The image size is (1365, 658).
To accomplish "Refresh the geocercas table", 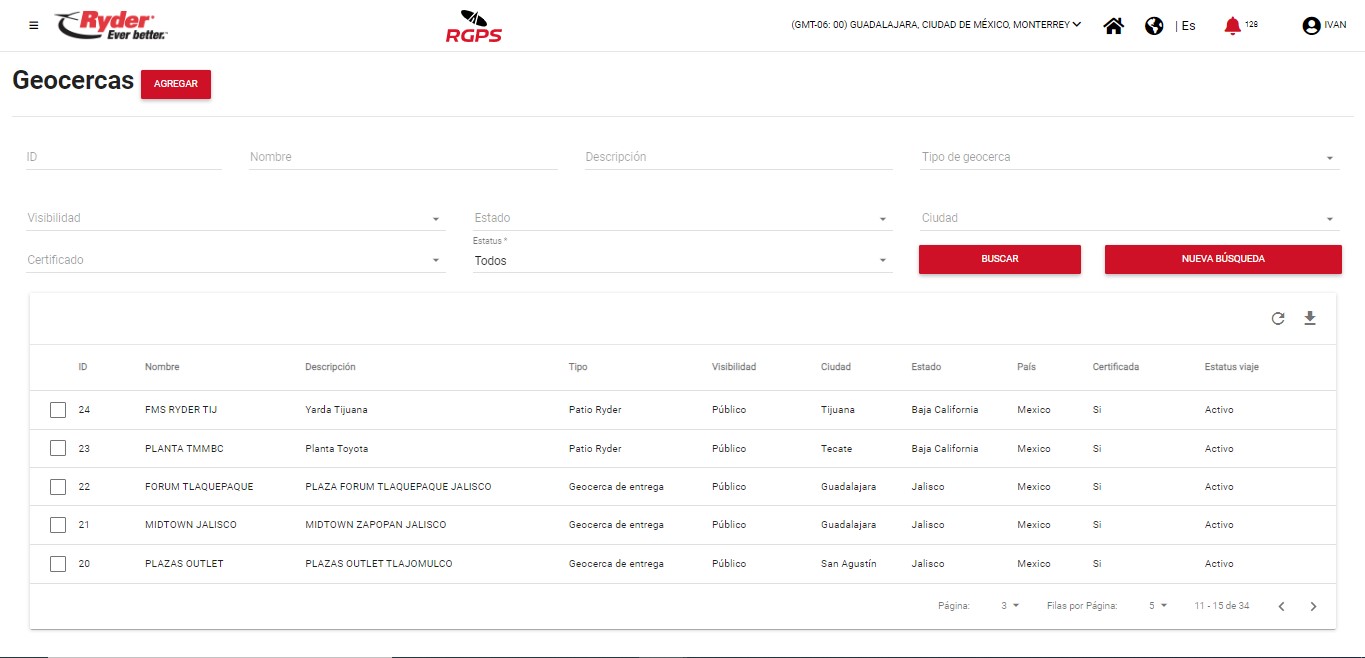I will 1277,319.
